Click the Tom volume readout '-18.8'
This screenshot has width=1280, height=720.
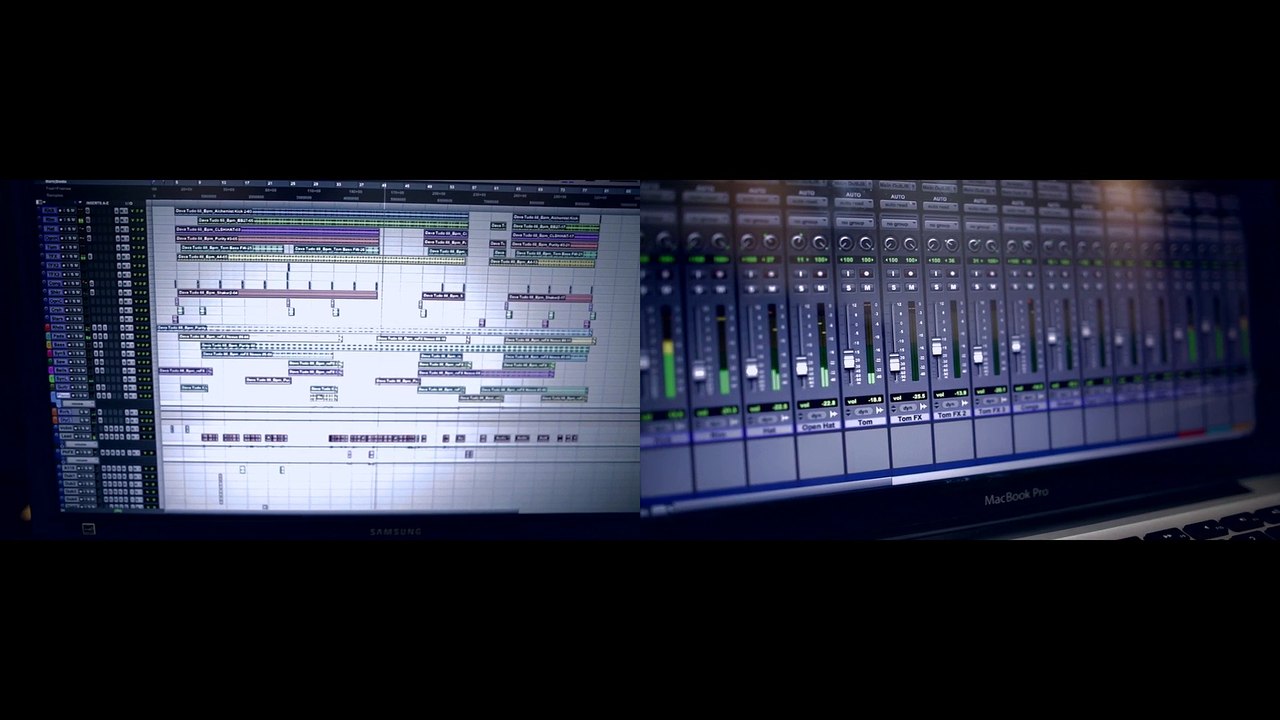pos(875,399)
